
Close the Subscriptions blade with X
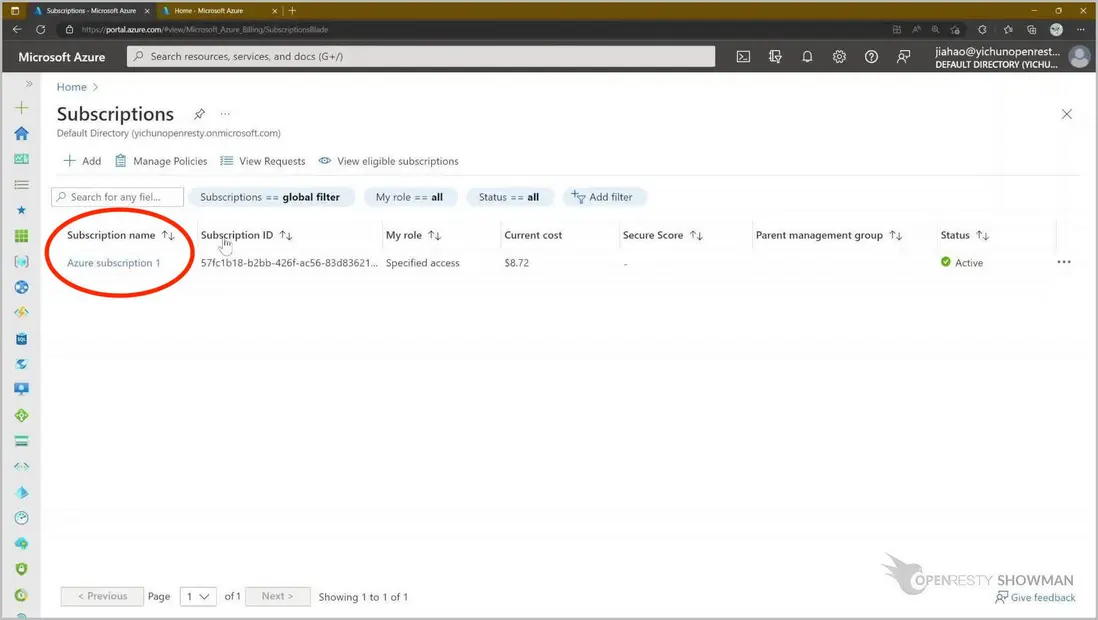pos(1066,114)
